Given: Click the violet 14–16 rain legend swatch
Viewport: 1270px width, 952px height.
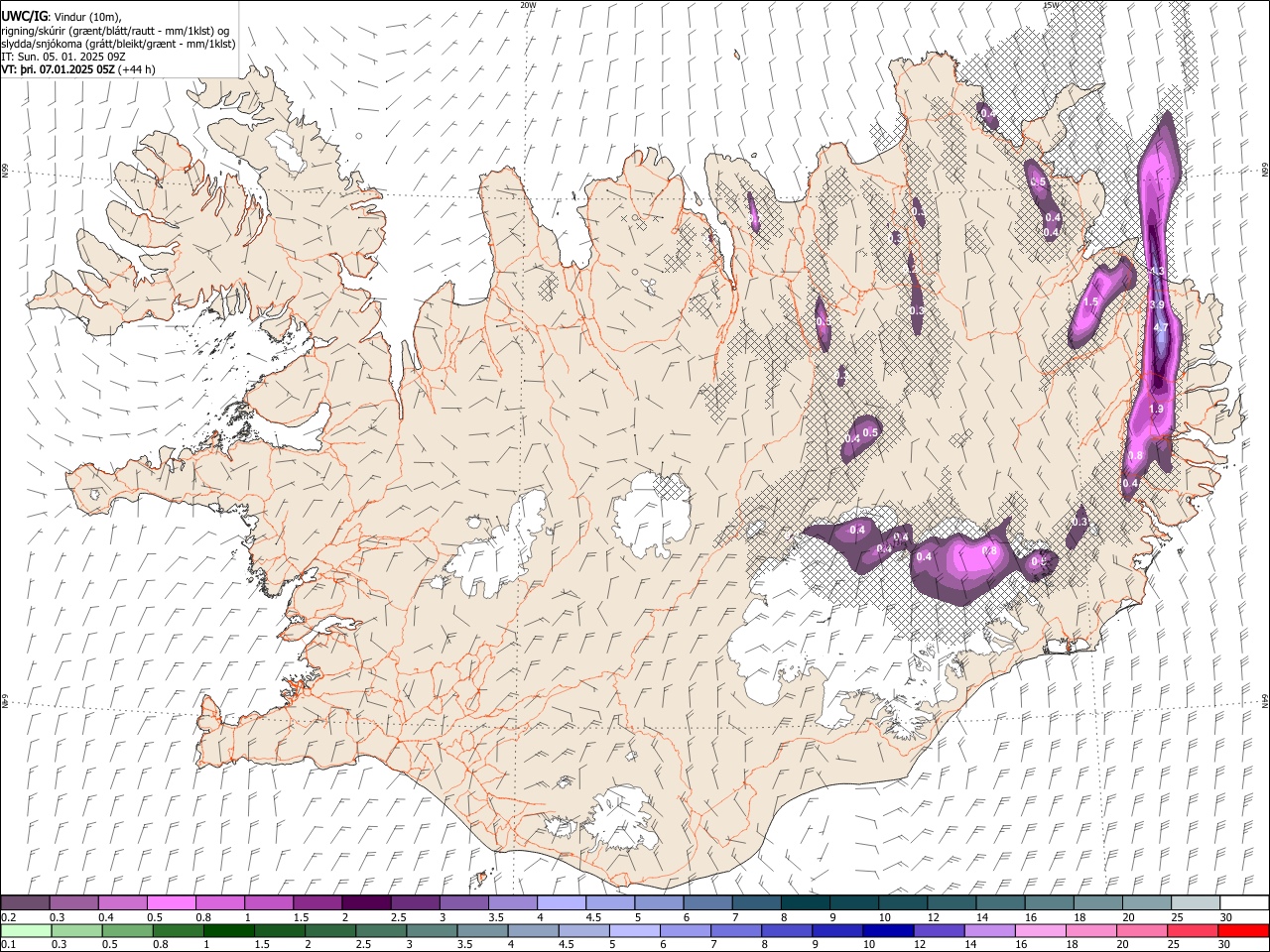Looking at the screenshot, I should point(989,931).
